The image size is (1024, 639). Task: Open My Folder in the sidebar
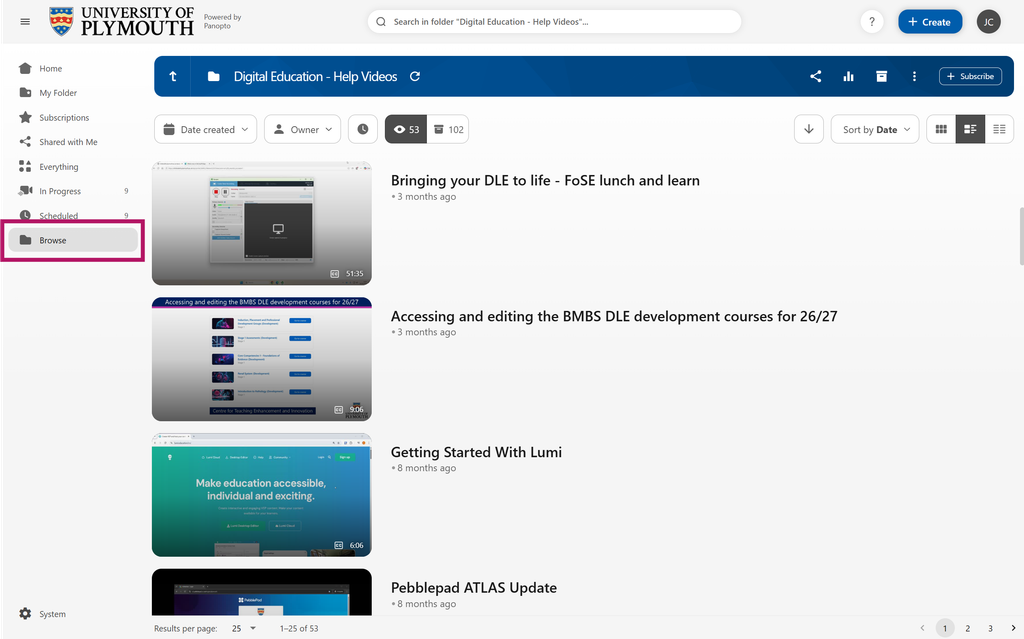click(57, 93)
